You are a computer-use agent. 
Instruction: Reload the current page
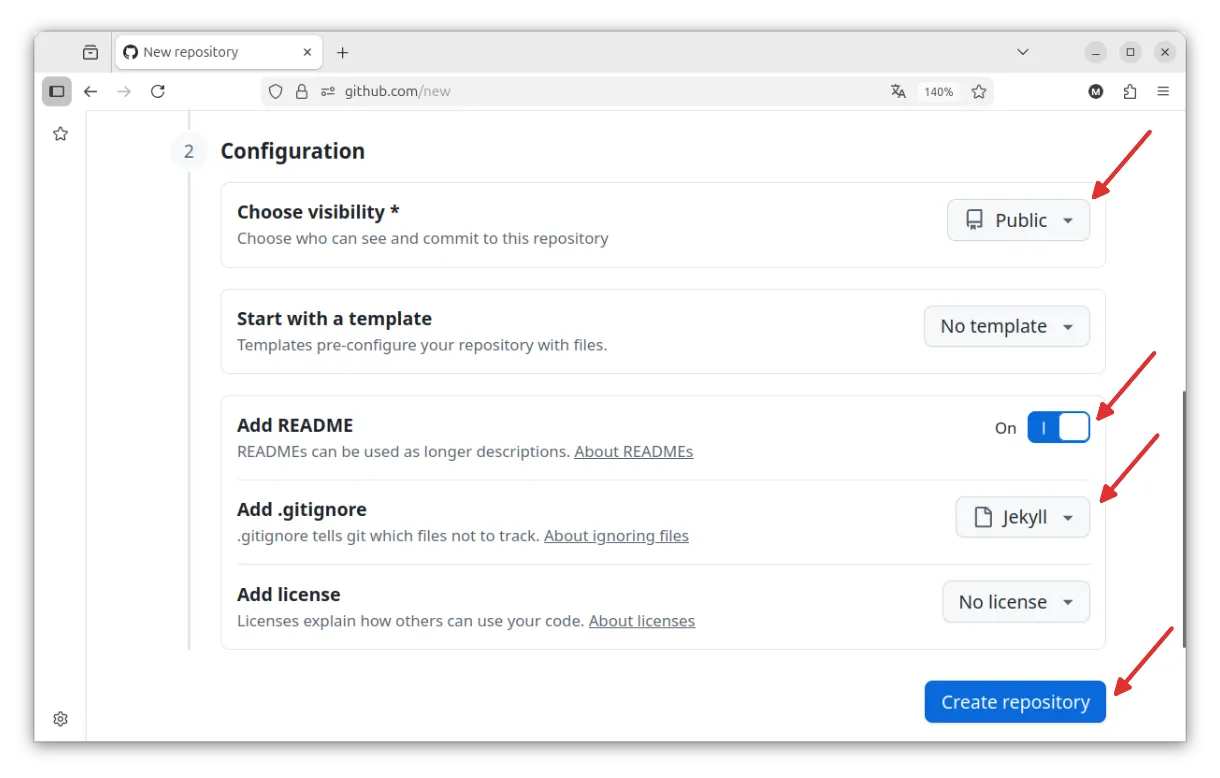coord(158,91)
